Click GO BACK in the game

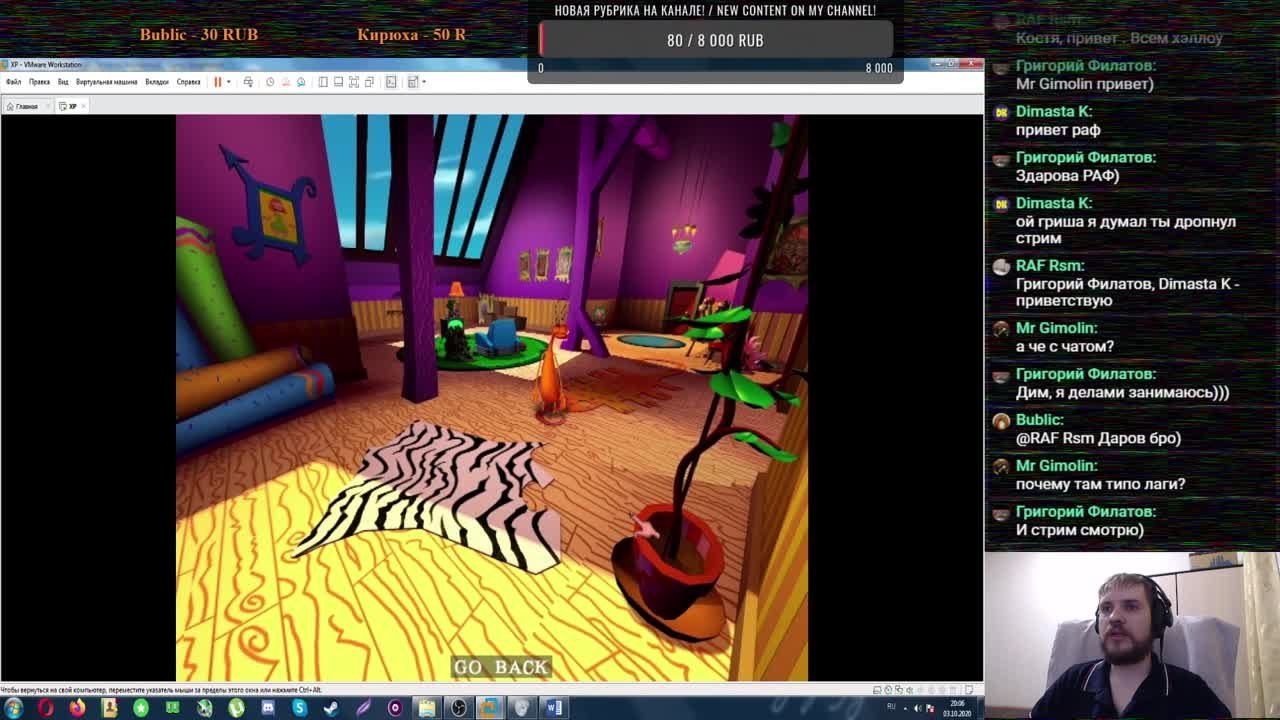[501, 667]
